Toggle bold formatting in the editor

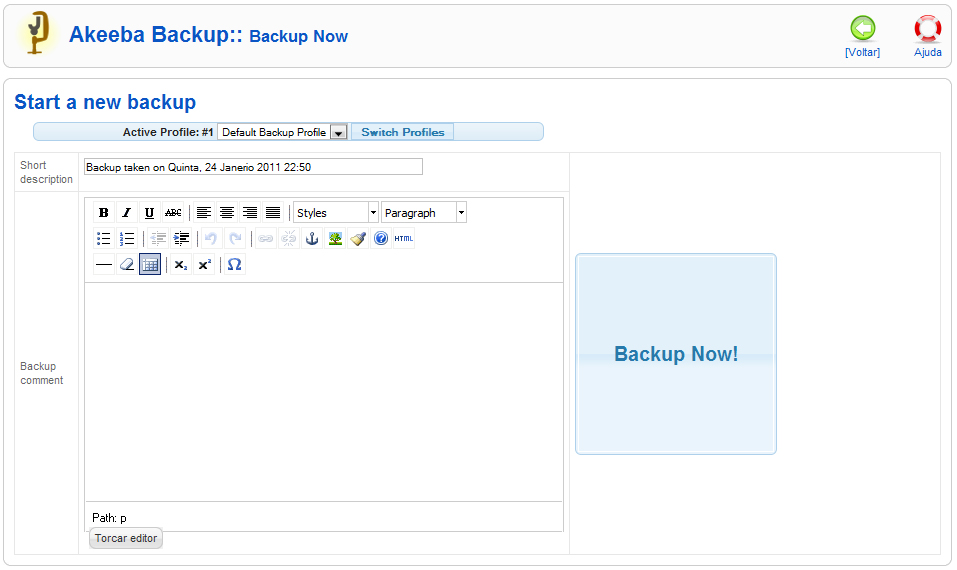click(104, 212)
